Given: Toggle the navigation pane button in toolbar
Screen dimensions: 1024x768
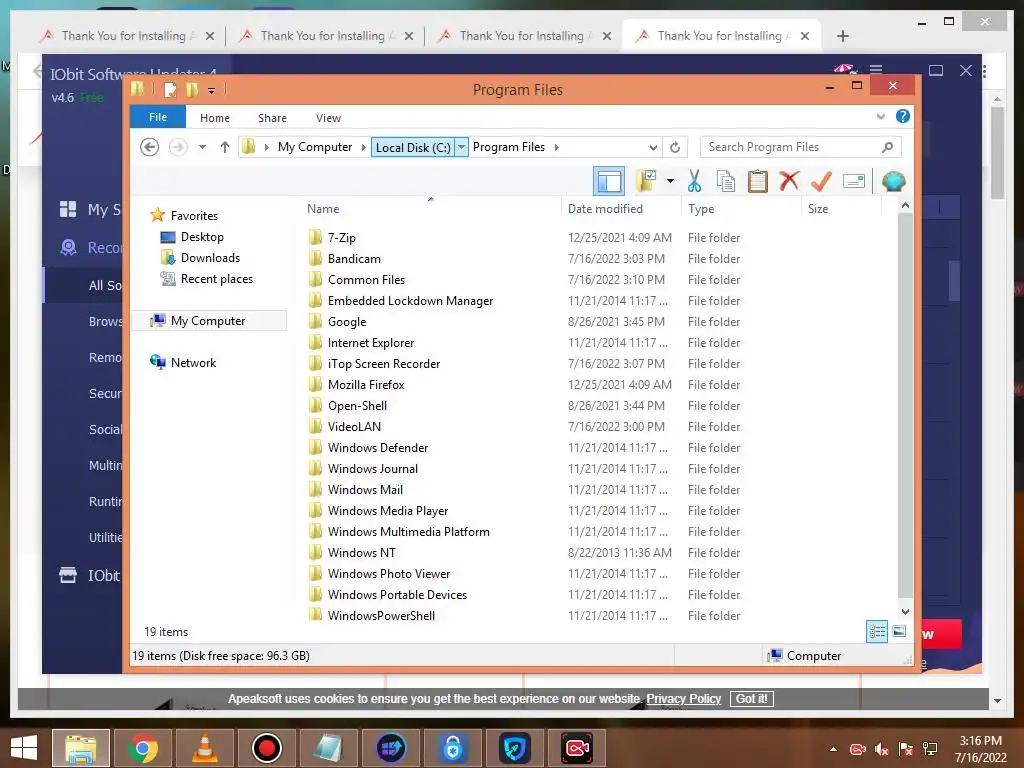Looking at the screenshot, I should 609,181.
